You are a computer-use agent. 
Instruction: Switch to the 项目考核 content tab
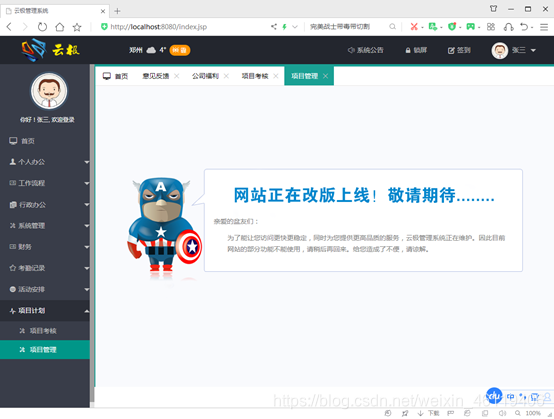click(255, 76)
